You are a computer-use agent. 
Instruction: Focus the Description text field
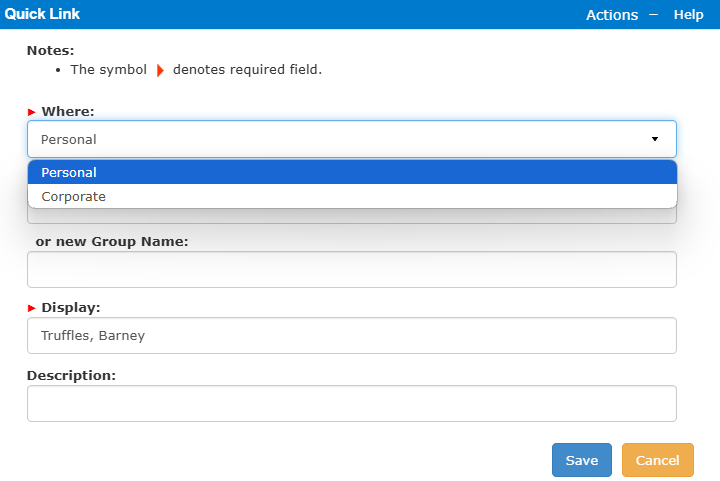[x=352, y=403]
